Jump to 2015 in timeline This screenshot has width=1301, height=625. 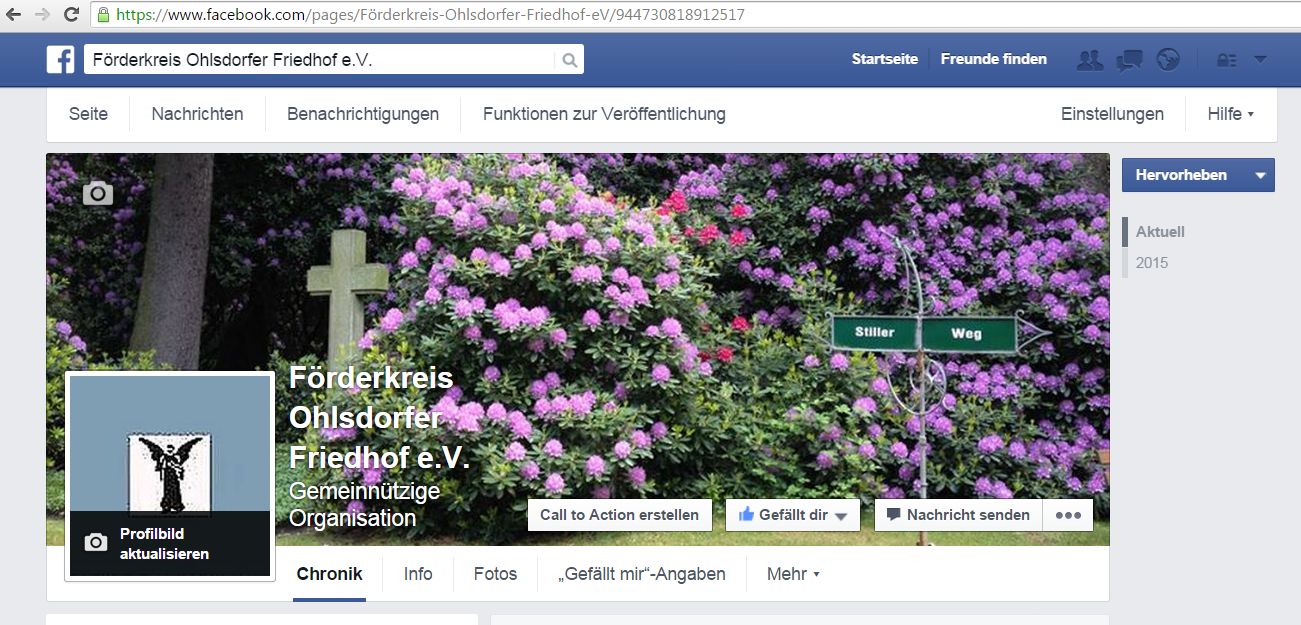1152,263
